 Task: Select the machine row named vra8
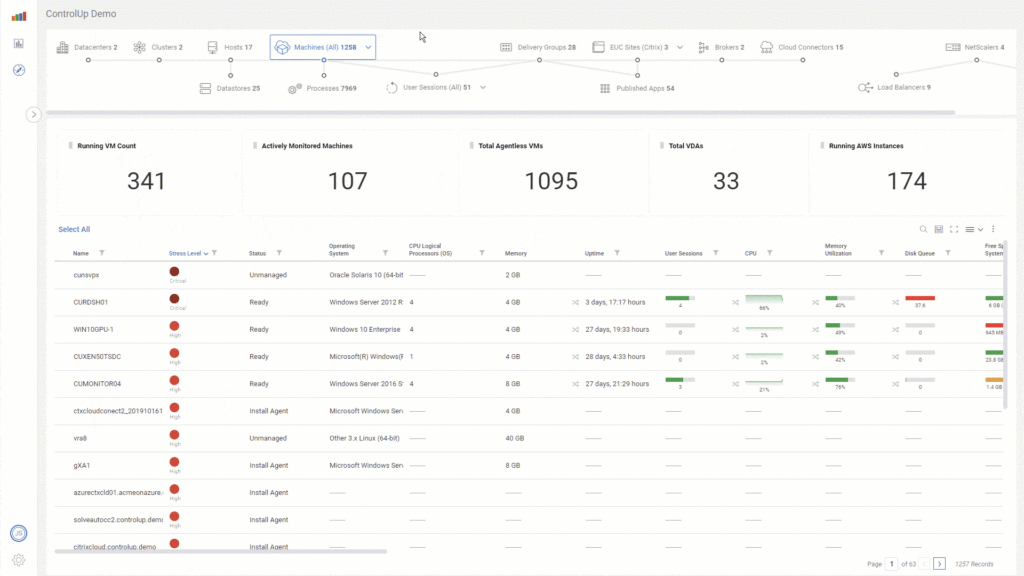pyautogui.click(x=529, y=438)
